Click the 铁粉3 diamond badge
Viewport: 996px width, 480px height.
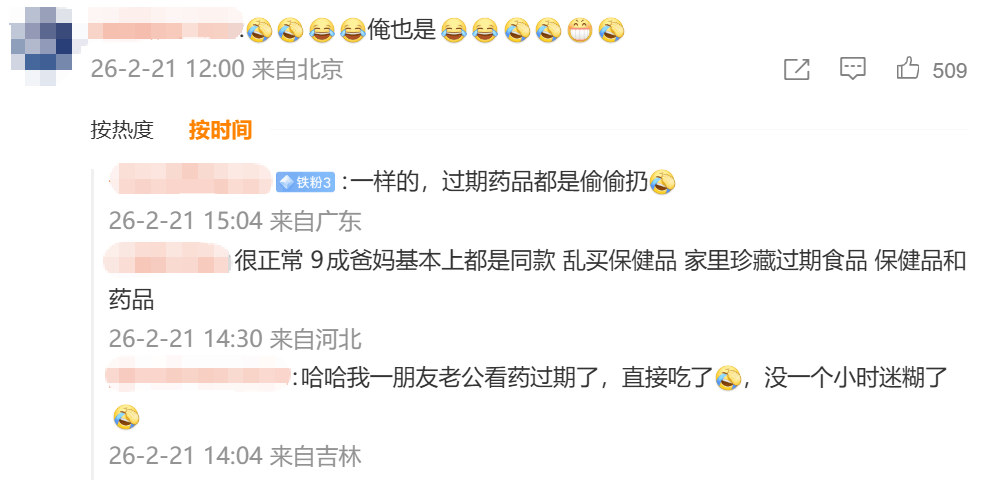[x=306, y=183]
